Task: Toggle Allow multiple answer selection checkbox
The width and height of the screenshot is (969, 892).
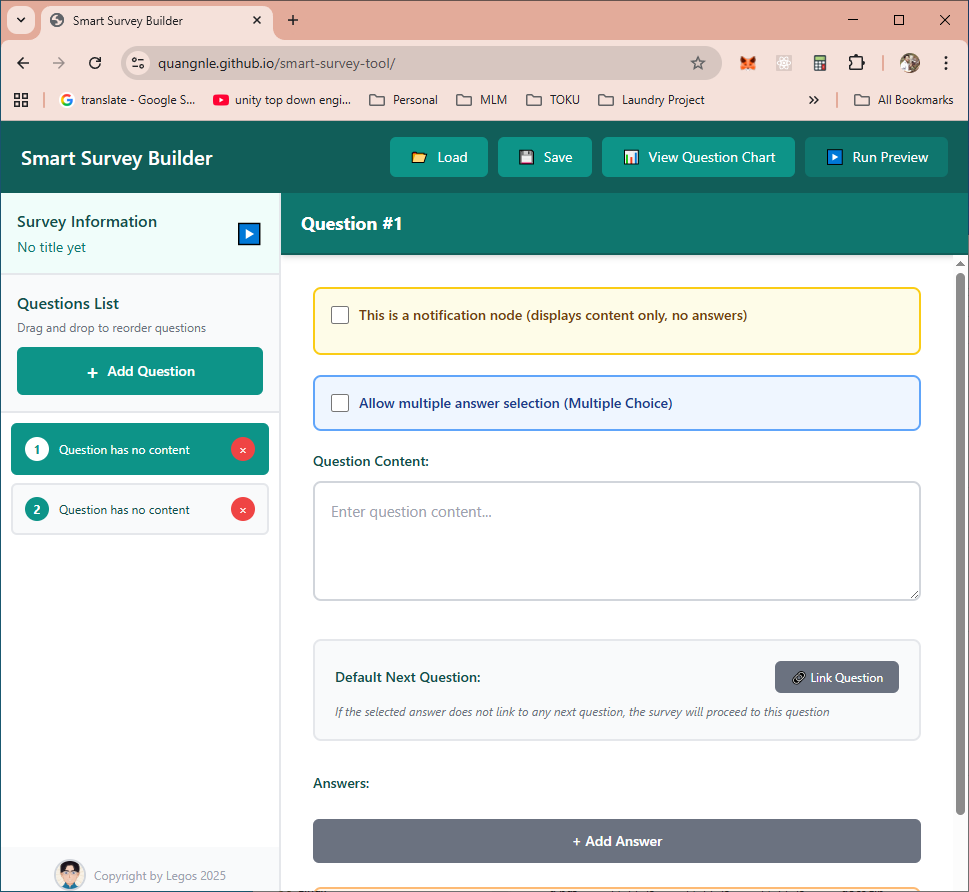Action: click(340, 403)
